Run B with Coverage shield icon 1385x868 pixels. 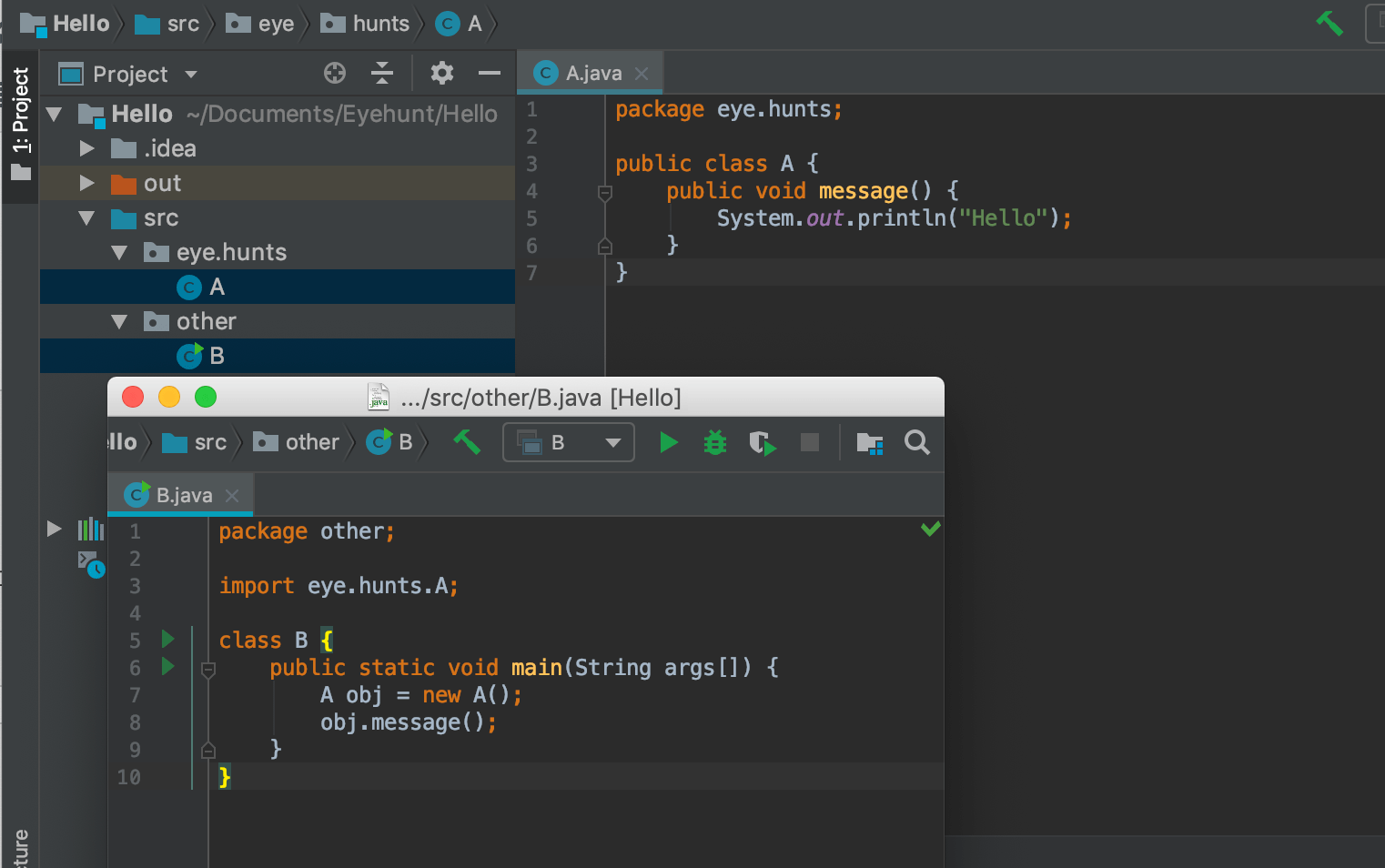coord(763,442)
